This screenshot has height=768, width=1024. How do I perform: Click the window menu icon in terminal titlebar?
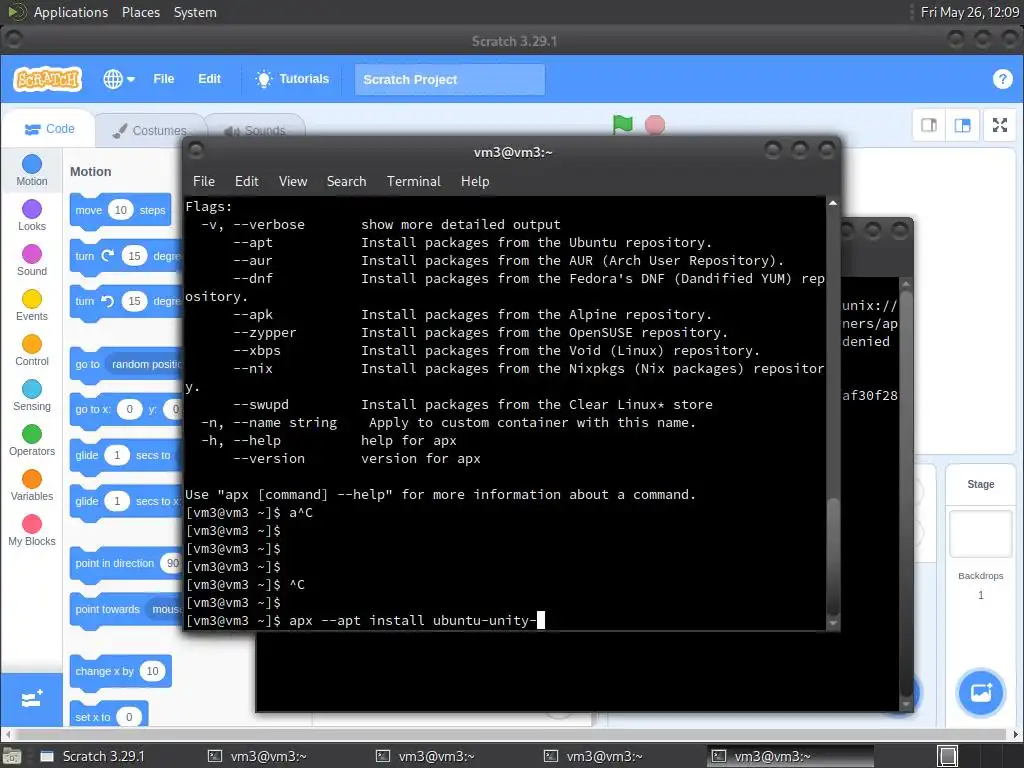point(196,152)
